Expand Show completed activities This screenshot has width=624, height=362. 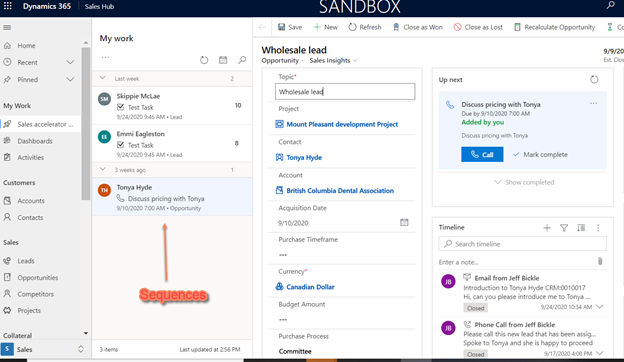pyautogui.click(x=524, y=182)
